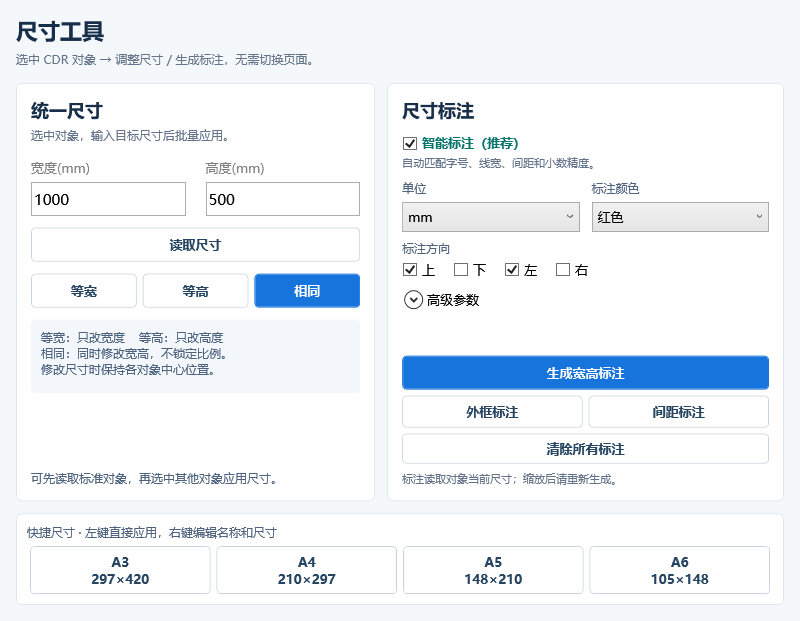
Task: Apply the 相同 size button
Action: (307, 291)
